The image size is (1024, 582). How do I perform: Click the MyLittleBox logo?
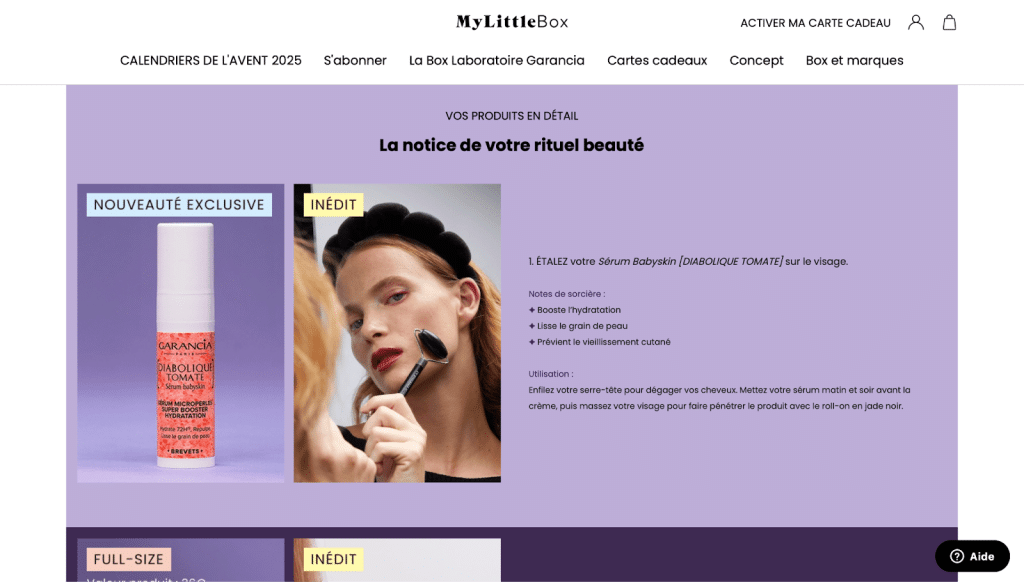click(x=512, y=22)
